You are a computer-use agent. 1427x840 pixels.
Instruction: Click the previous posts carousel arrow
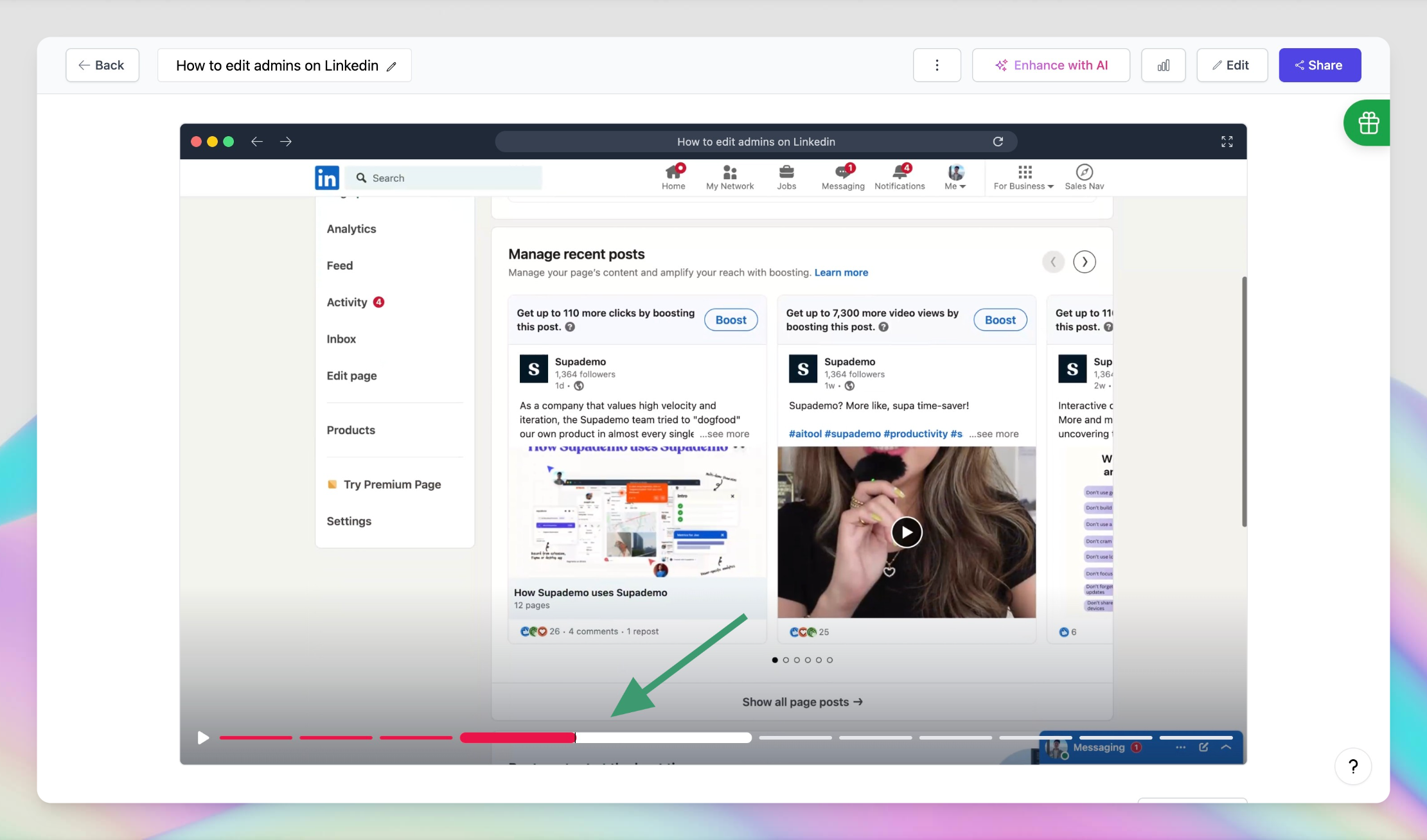(x=1053, y=261)
